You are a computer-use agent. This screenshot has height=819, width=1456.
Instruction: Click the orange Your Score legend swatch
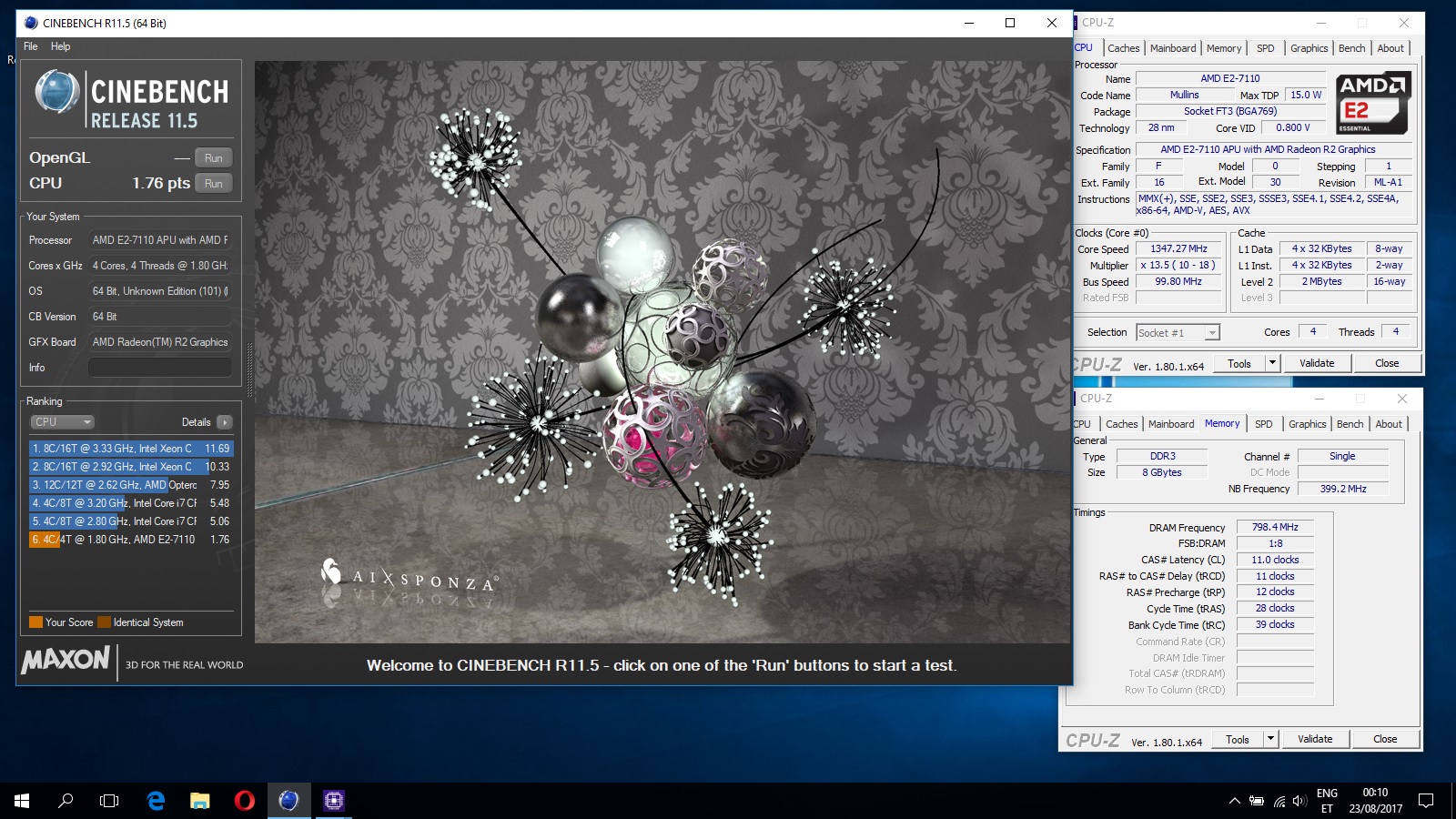point(35,622)
